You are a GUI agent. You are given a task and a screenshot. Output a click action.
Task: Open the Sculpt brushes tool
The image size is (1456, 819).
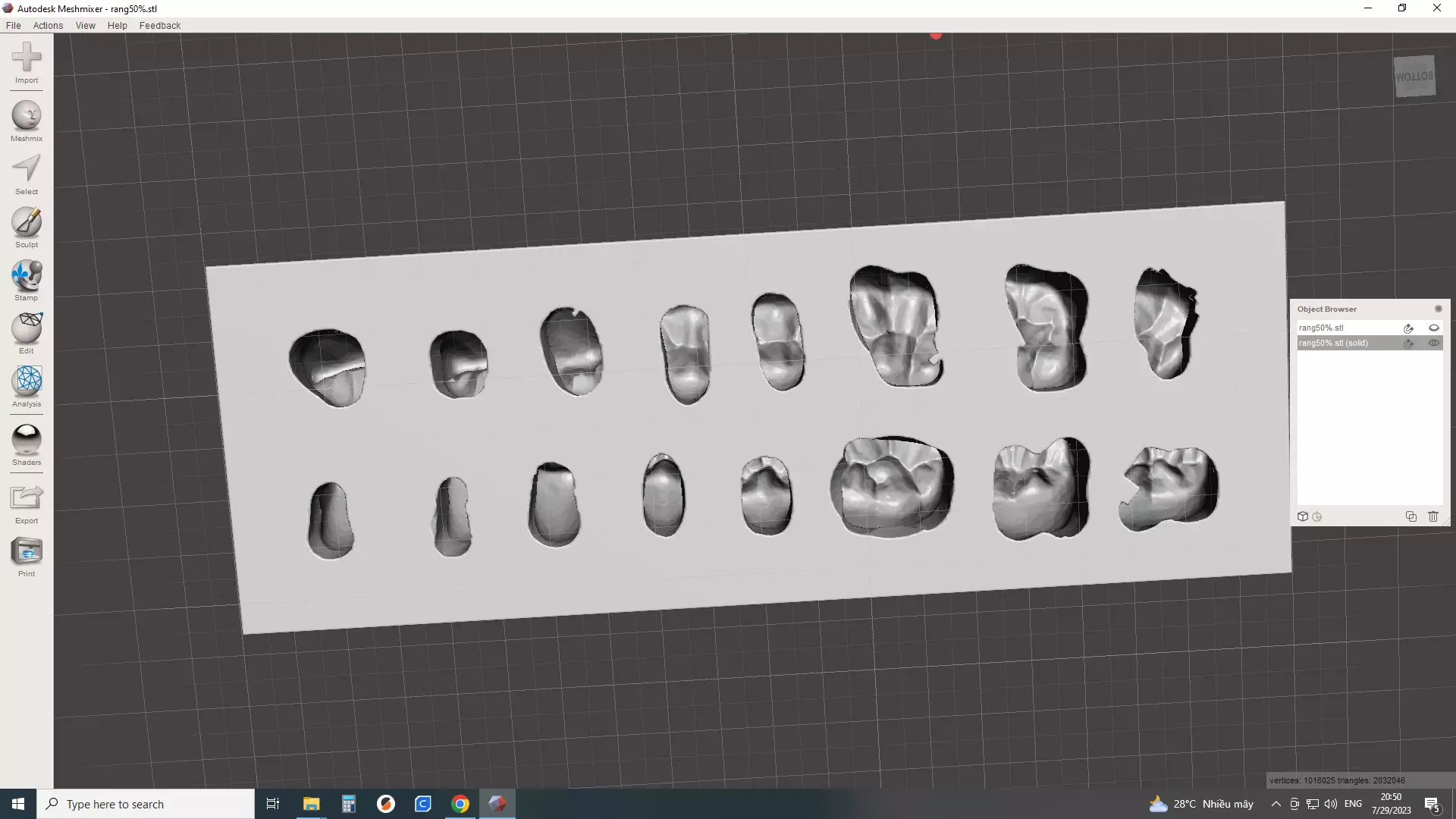click(x=27, y=225)
